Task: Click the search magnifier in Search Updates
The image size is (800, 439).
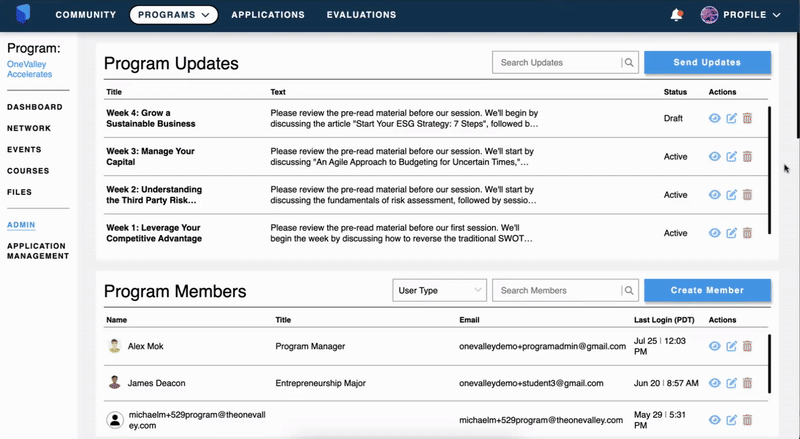Action: (629, 63)
